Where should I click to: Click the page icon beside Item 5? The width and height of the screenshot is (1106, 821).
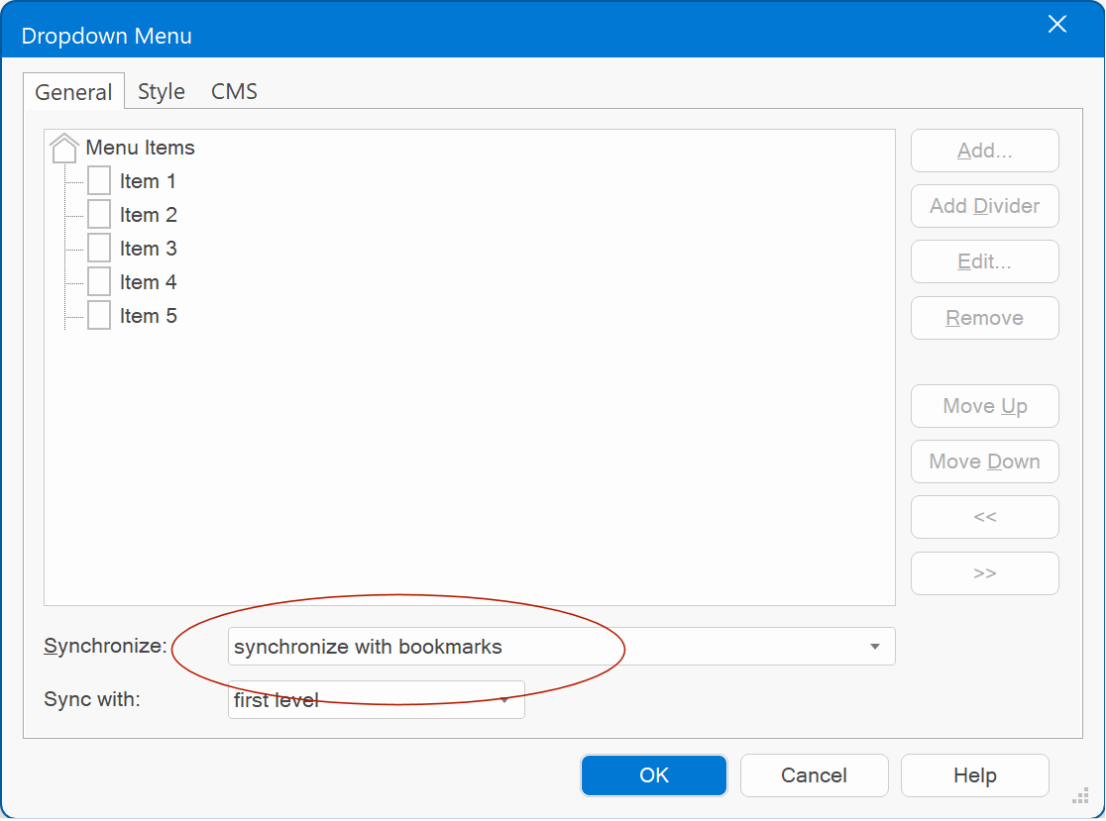[99, 316]
